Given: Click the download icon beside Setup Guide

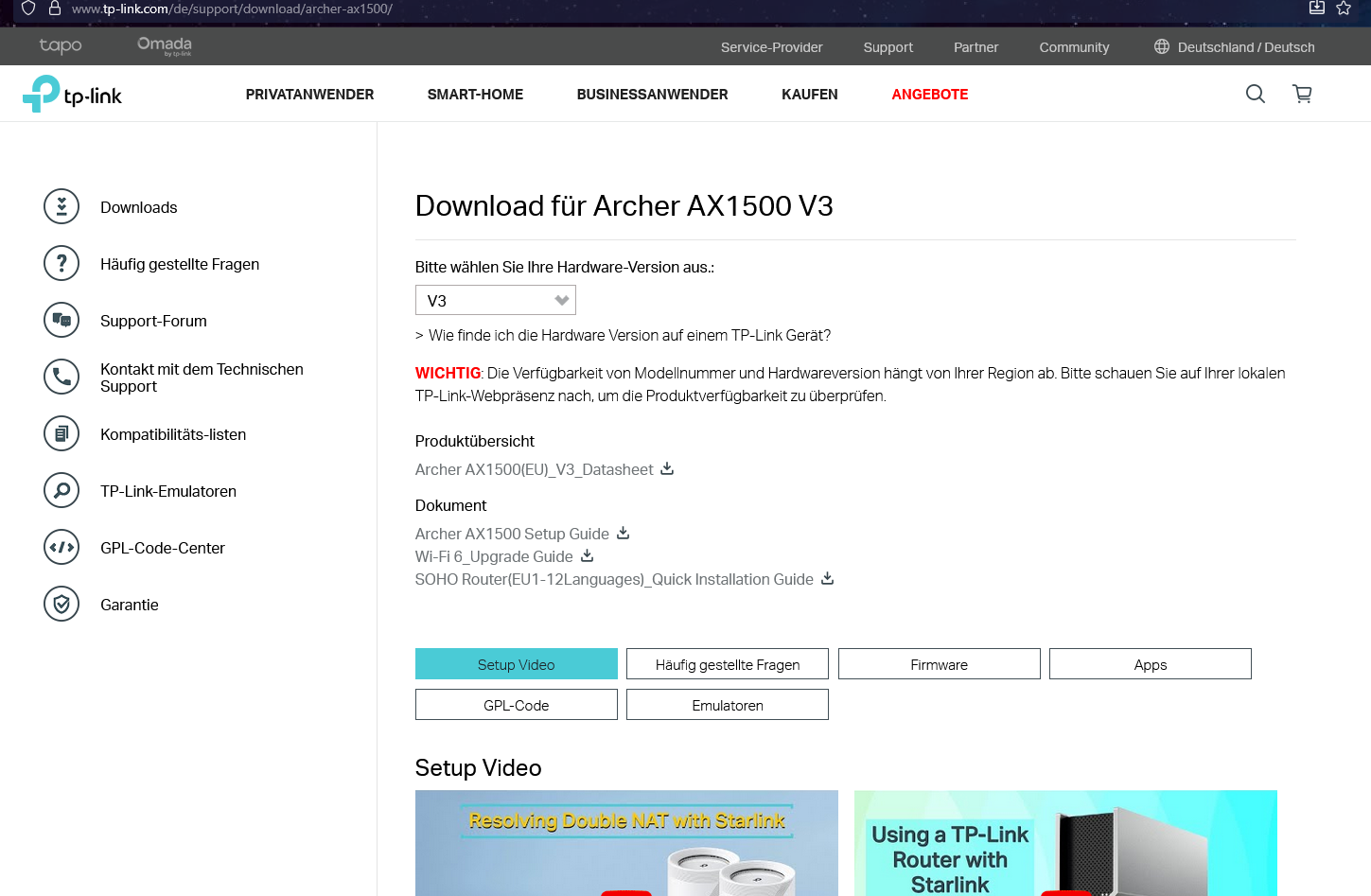Looking at the screenshot, I should tap(623, 533).
